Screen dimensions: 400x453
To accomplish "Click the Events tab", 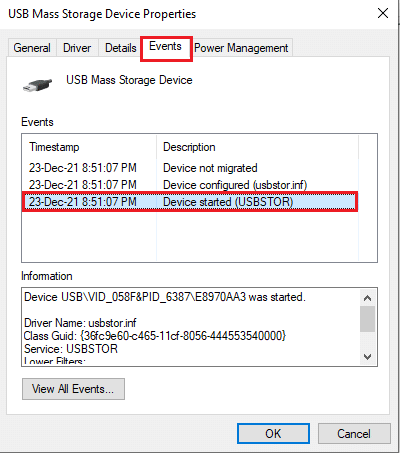I will (166, 46).
